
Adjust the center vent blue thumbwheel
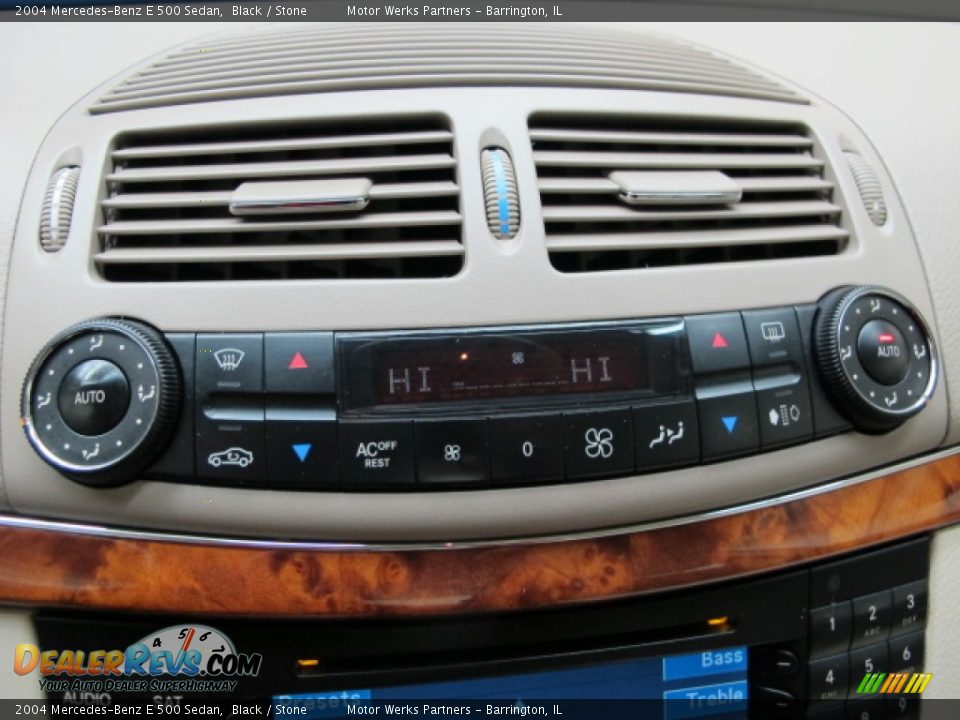point(500,192)
